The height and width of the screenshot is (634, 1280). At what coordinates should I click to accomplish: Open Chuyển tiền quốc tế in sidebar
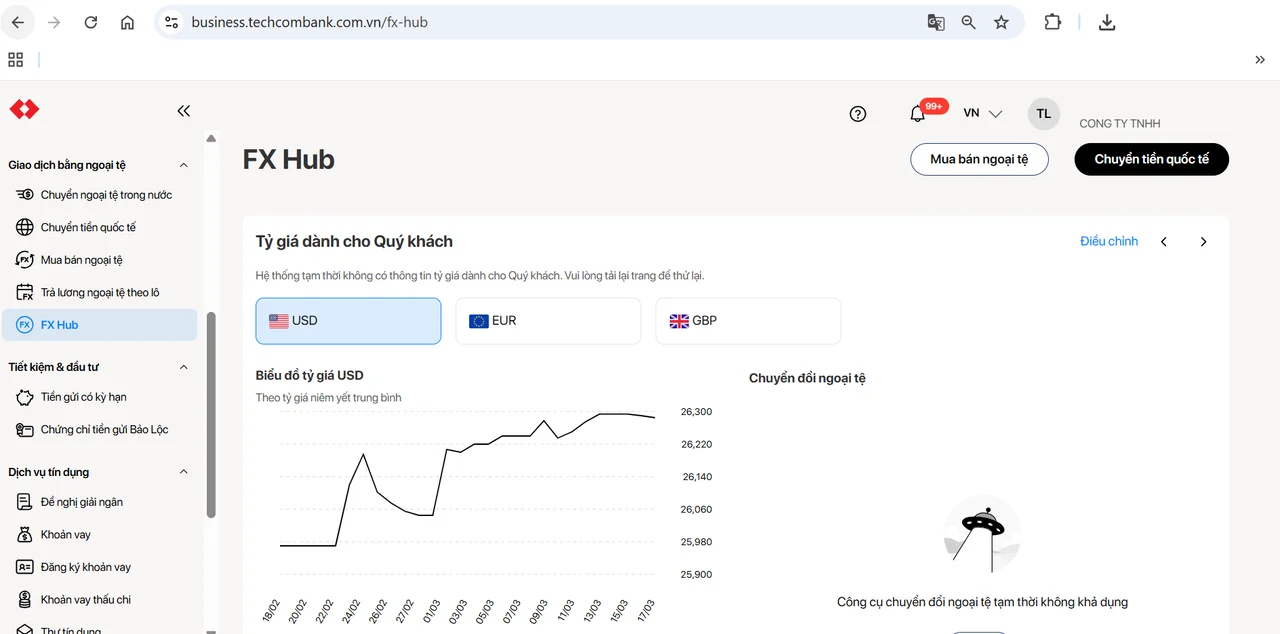pyautogui.click(x=88, y=227)
